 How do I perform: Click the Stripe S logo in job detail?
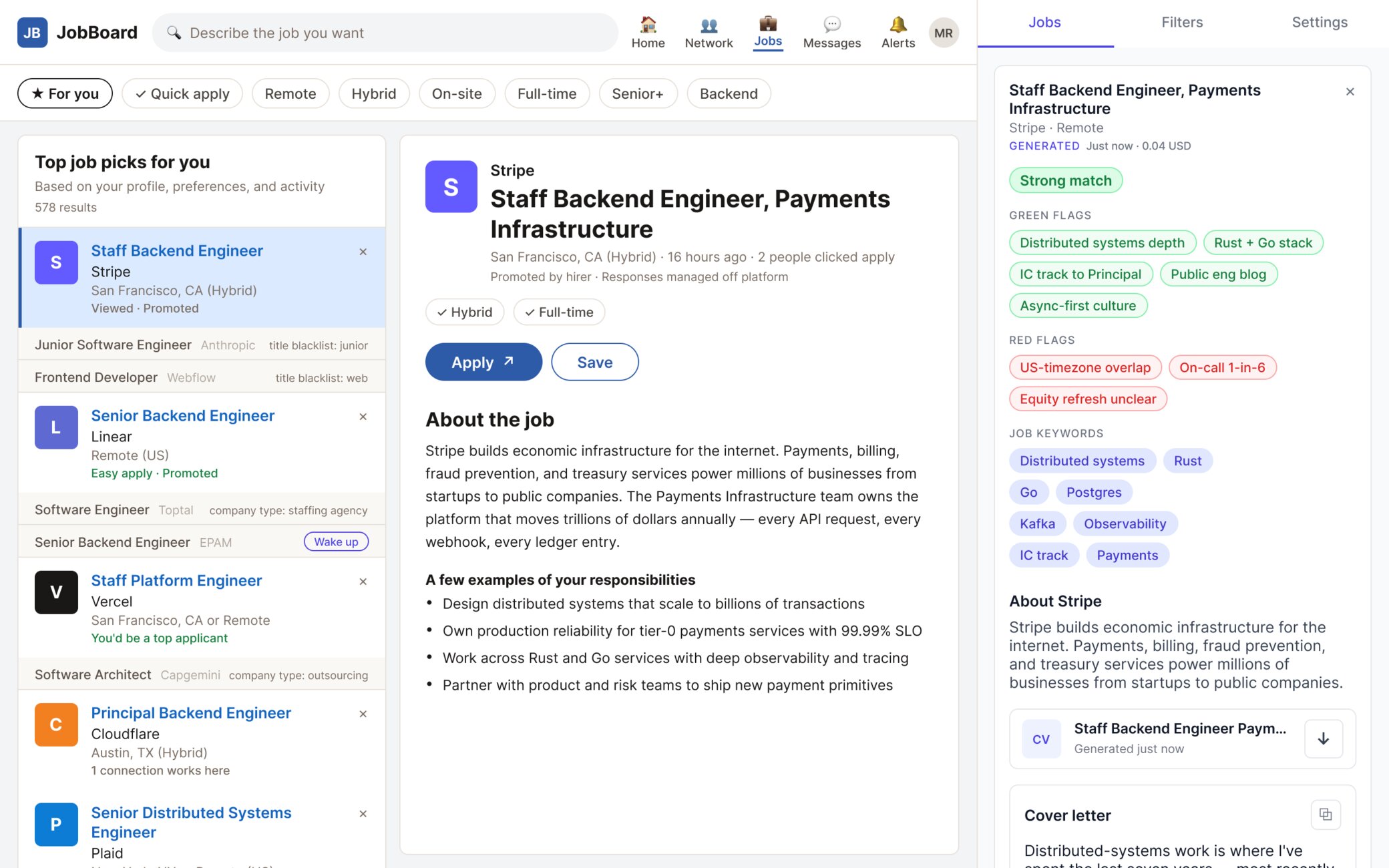point(451,186)
